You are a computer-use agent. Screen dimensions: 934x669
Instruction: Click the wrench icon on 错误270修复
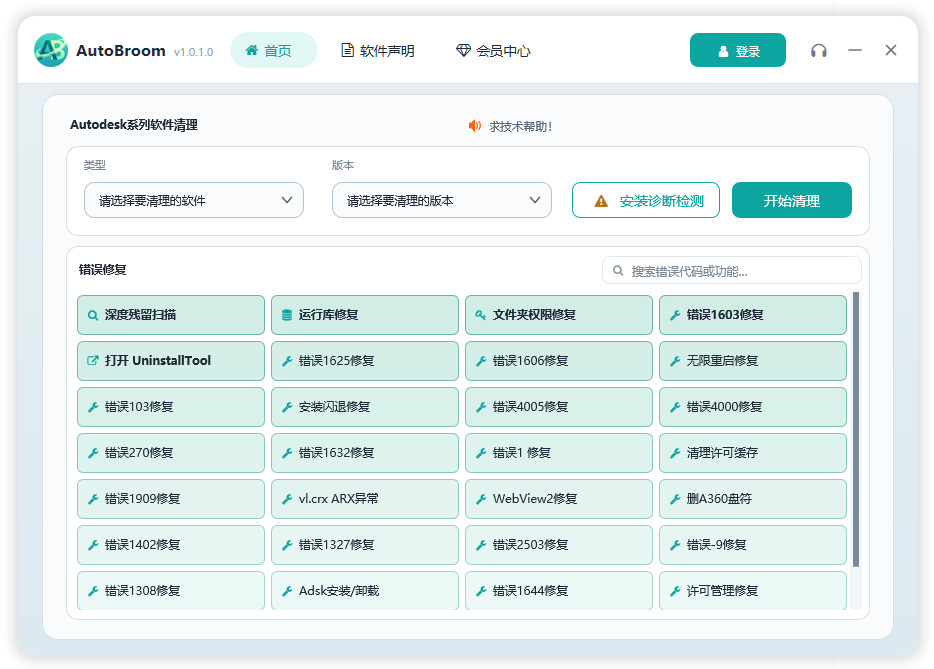[93, 453]
